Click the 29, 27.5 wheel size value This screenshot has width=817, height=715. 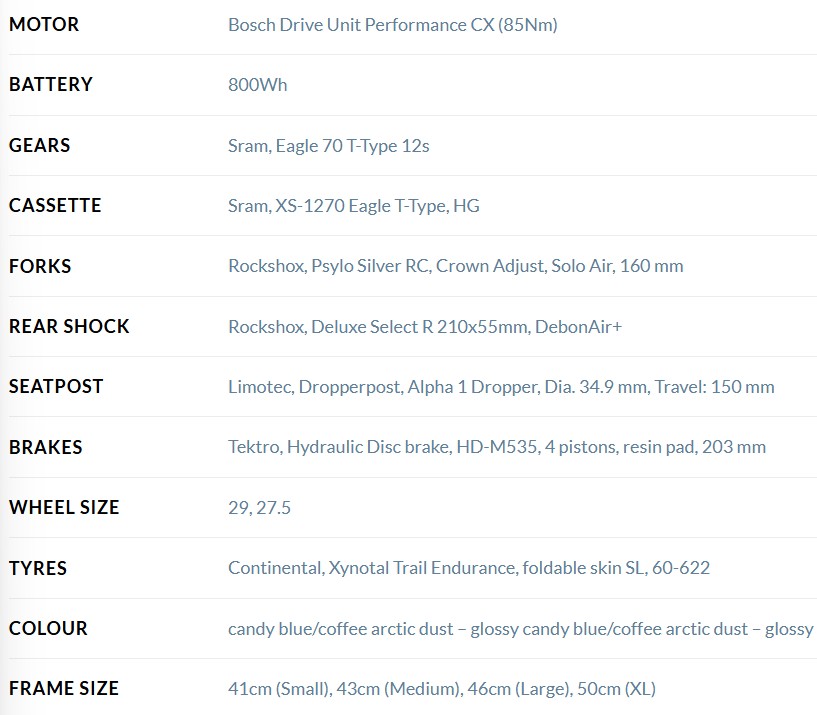click(x=259, y=508)
